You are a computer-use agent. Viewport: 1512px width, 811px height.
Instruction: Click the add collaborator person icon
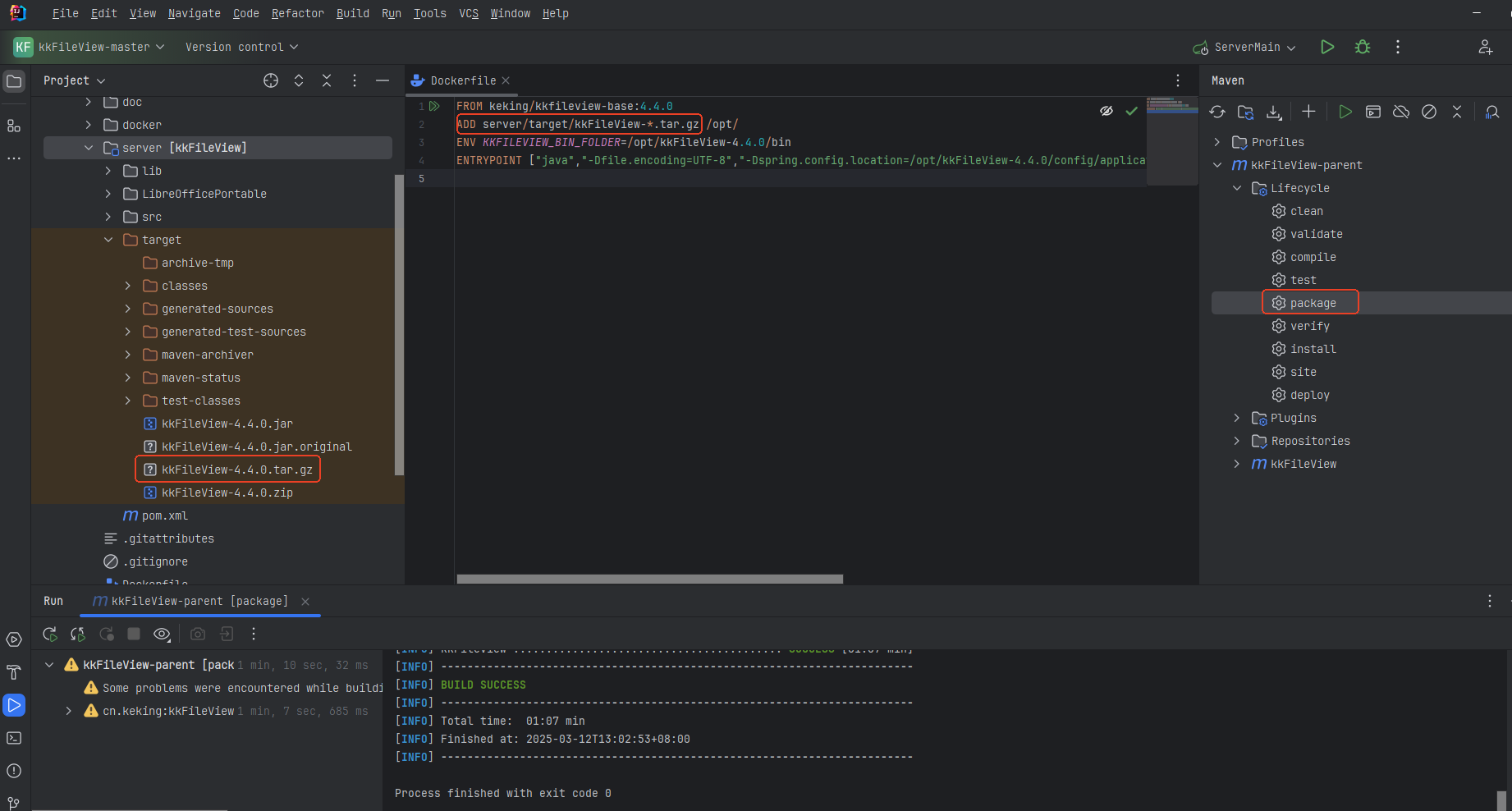(1486, 47)
